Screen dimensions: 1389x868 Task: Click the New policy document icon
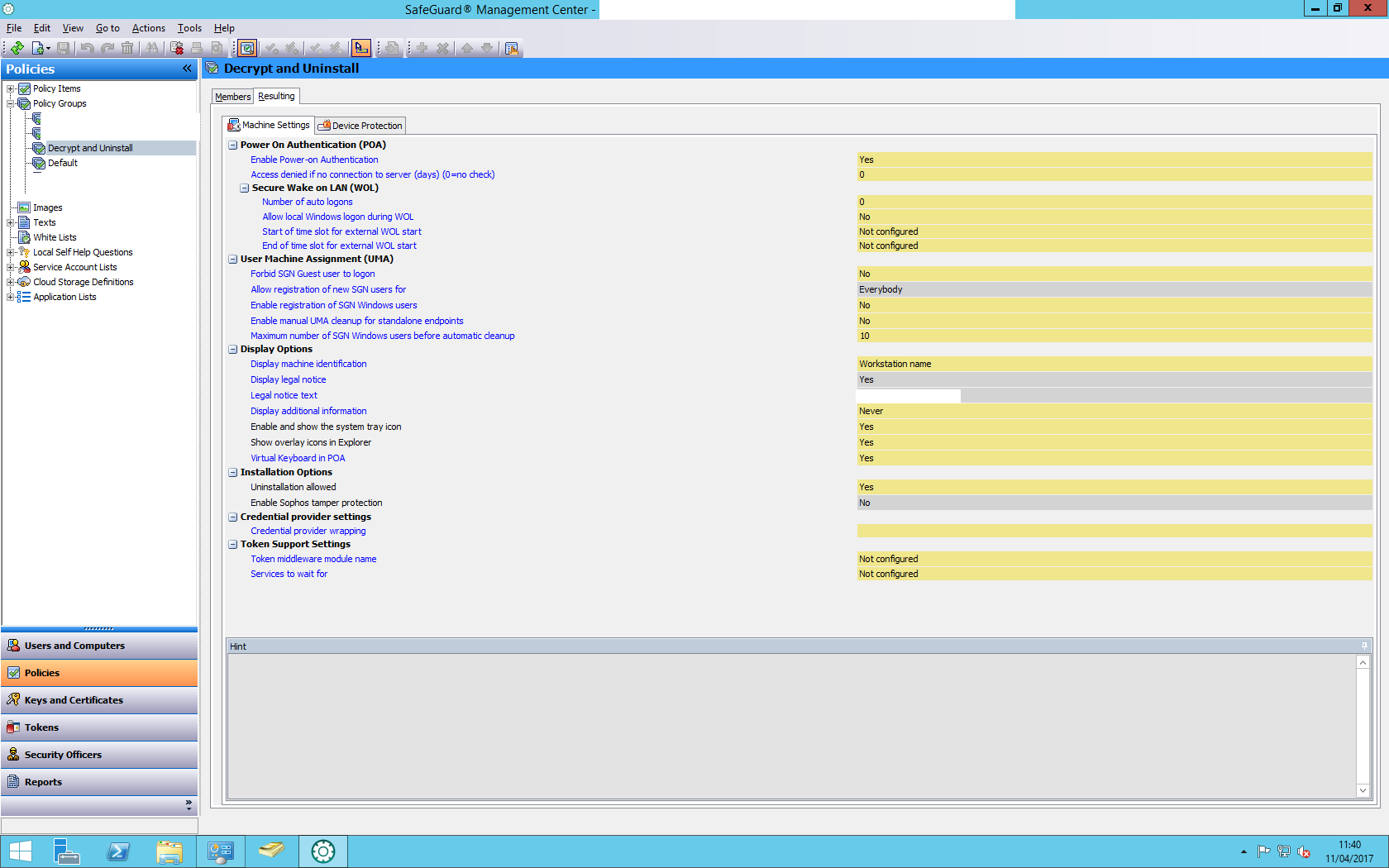tap(37, 48)
